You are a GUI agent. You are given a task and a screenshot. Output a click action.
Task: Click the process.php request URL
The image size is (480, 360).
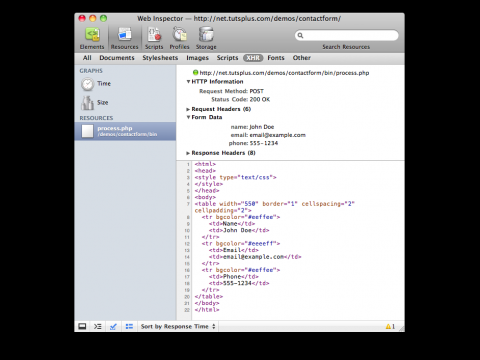coord(284,73)
